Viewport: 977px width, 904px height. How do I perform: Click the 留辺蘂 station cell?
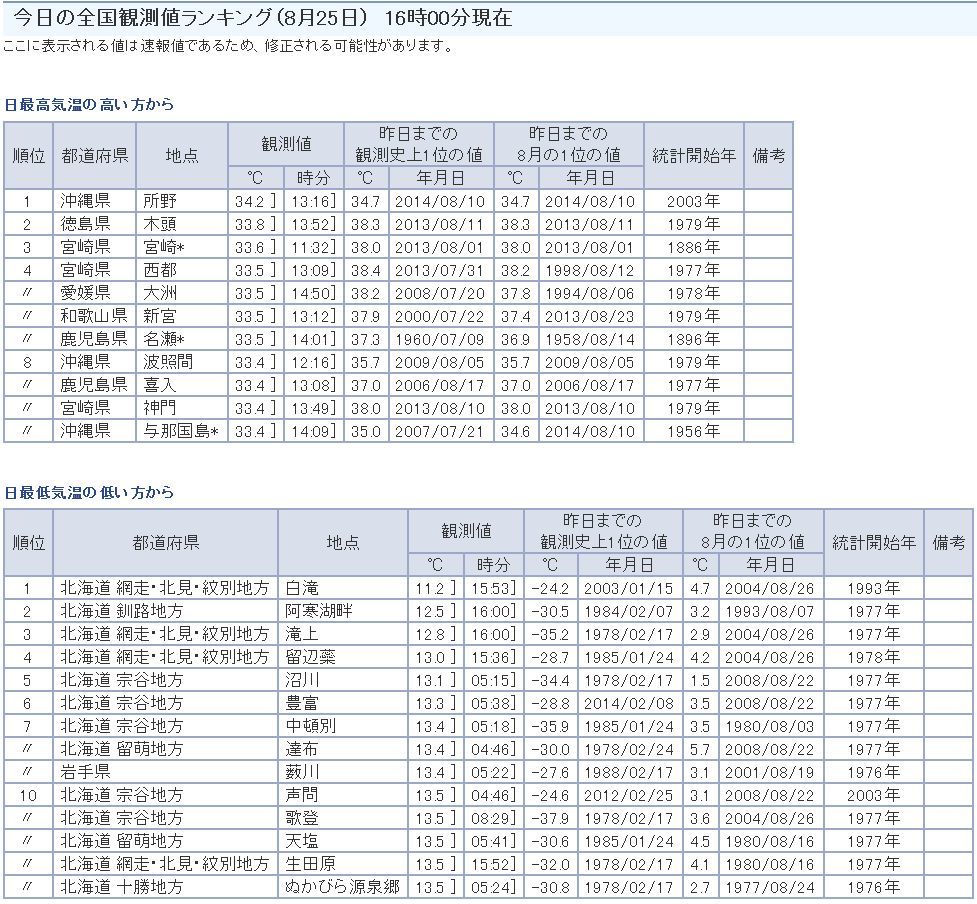click(309, 657)
